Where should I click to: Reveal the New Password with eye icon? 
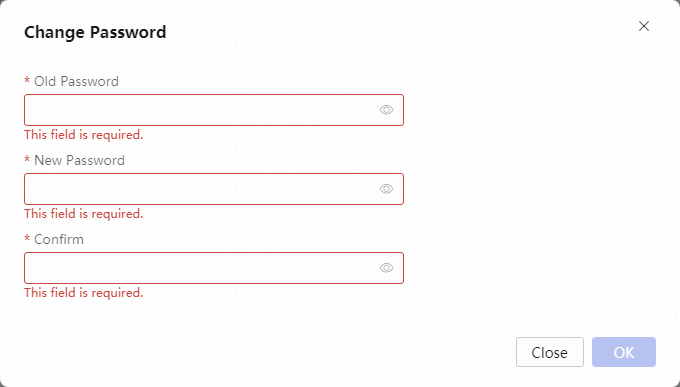386,189
